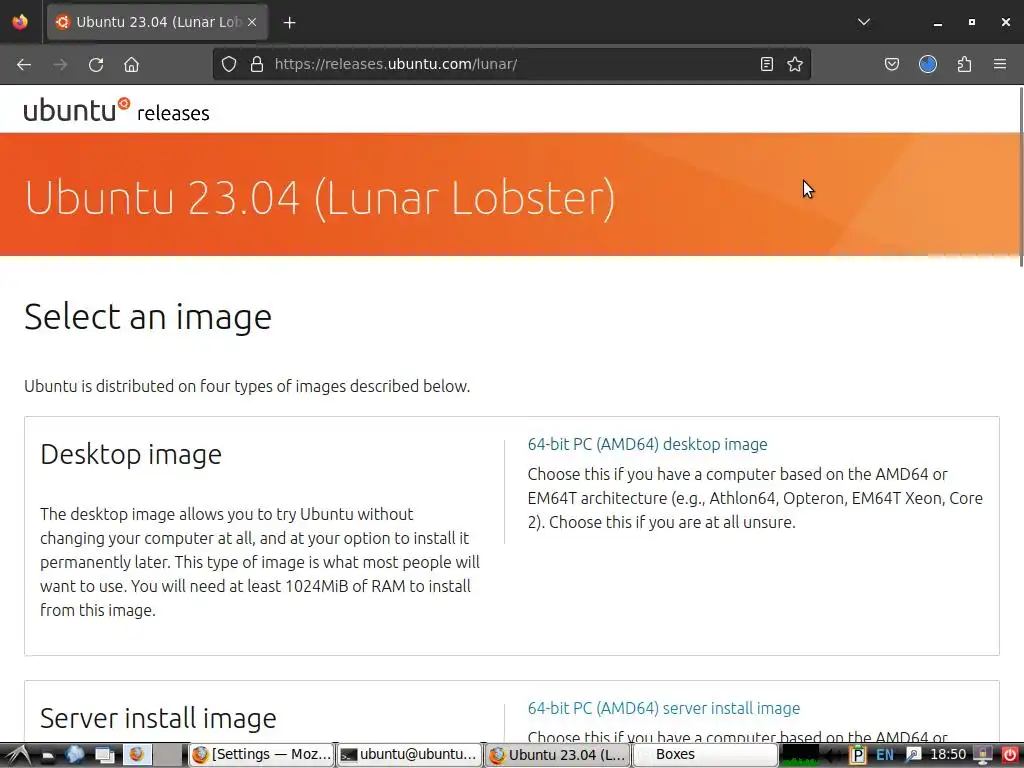Switch to the Firefox desktop pager icon

coord(137,755)
